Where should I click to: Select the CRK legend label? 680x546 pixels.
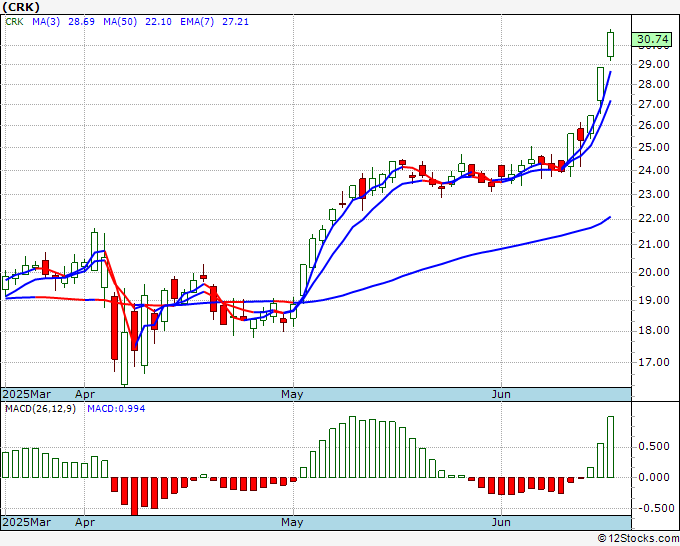click(x=14, y=22)
